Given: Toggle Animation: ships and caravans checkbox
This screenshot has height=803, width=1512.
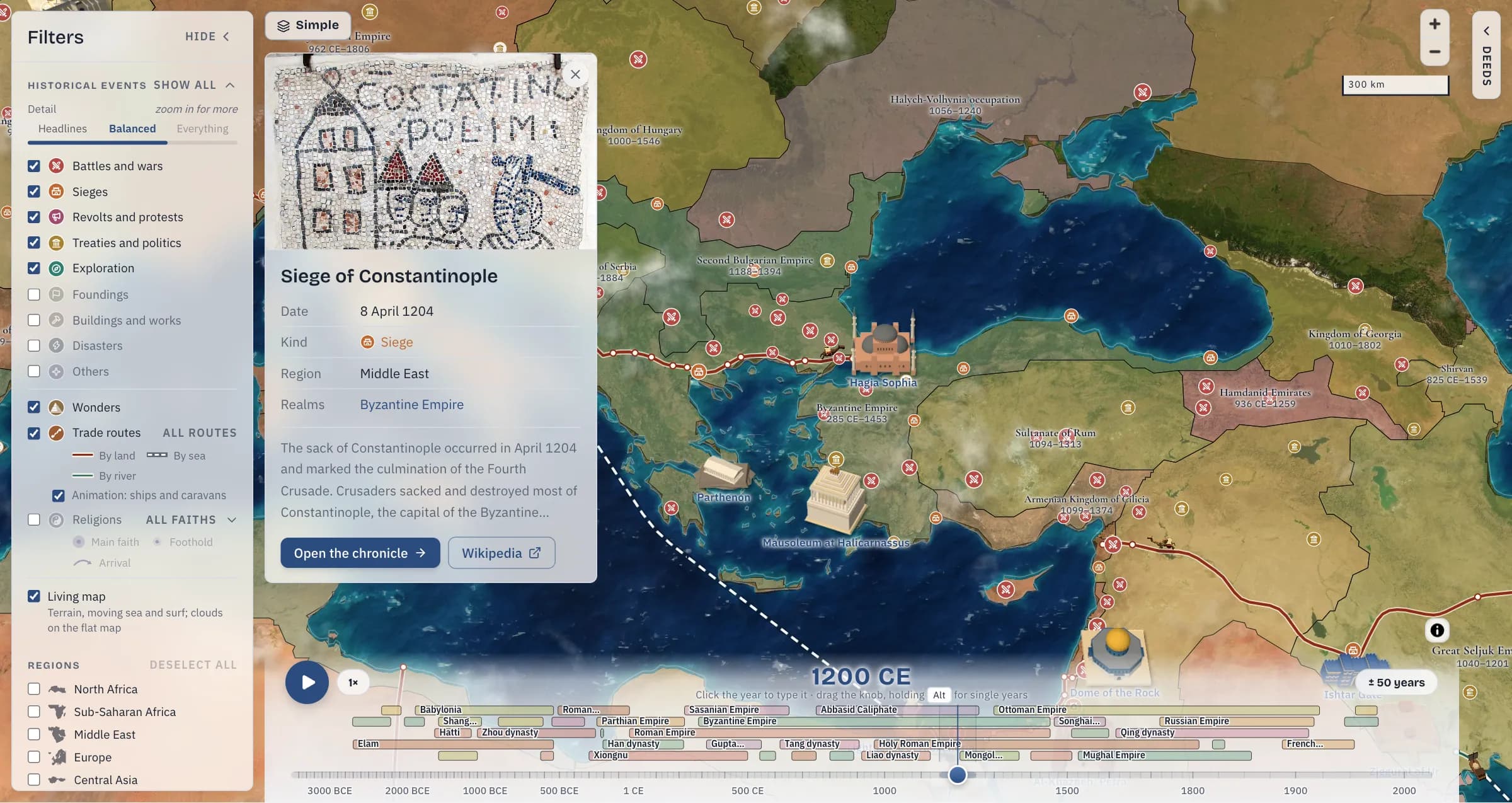Looking at the screenshot, I should click(58, 495).
